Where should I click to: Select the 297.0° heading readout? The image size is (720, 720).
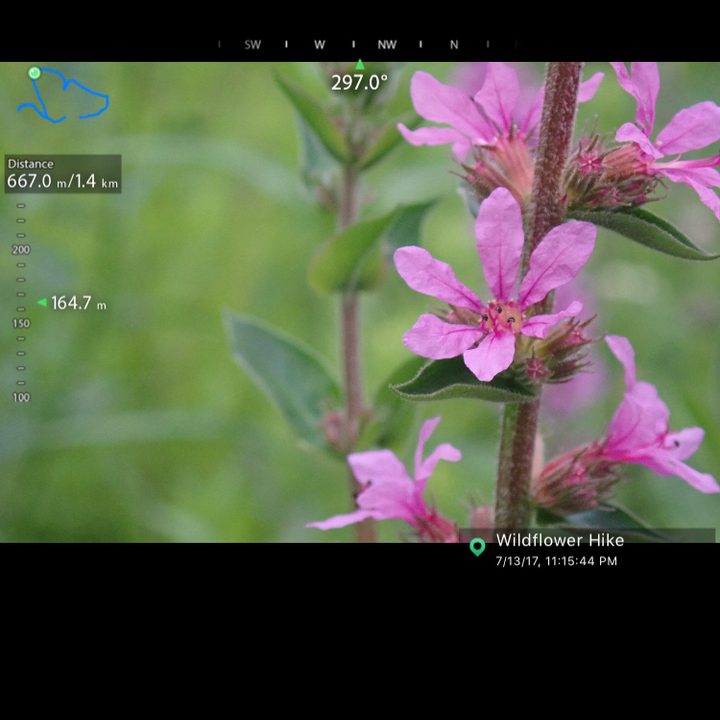359,83
